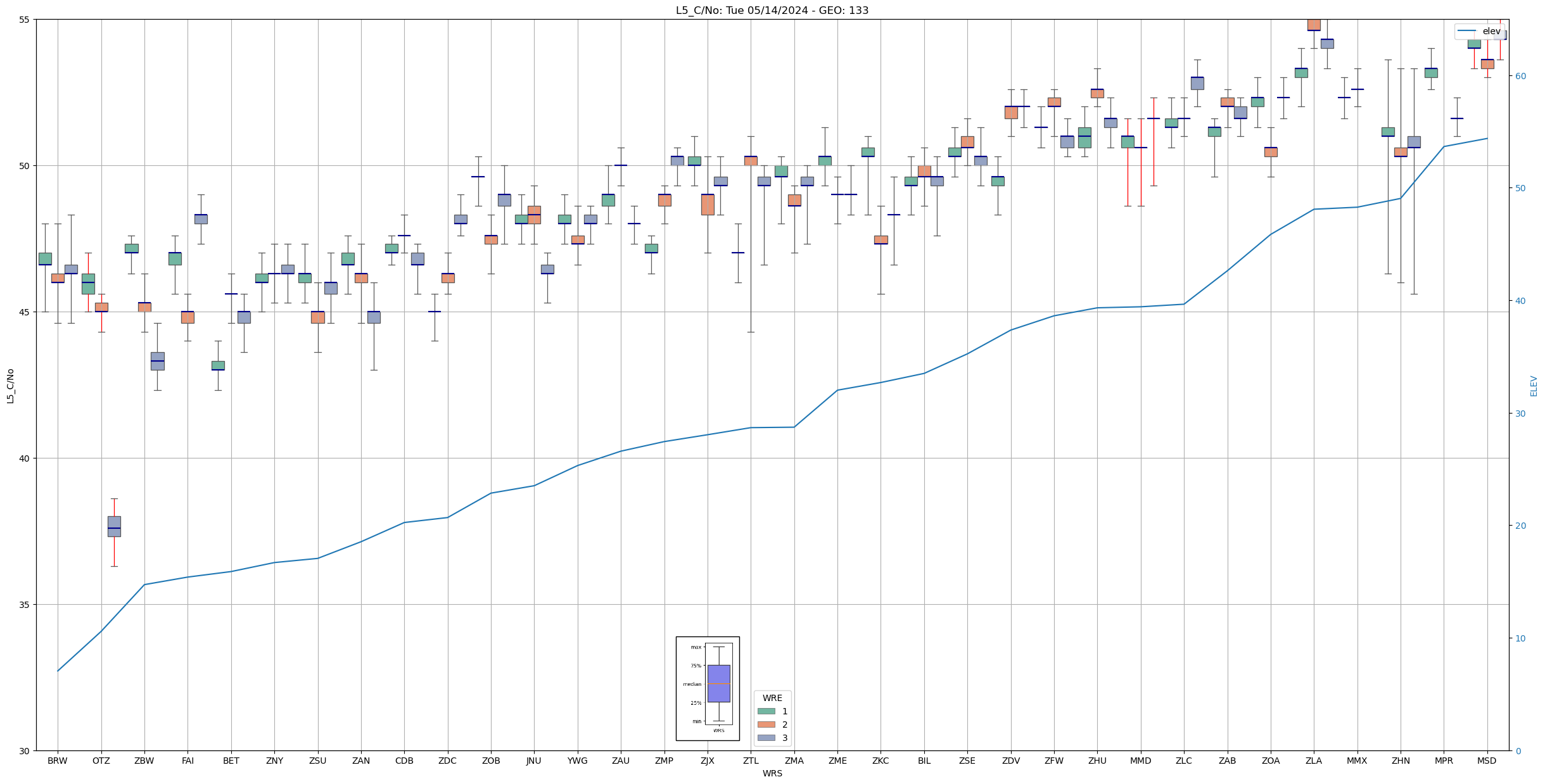The width and height of the screenshot is (1545, 784).
Task: Click the WRE legend title
Action: click(x=772, y=698)
